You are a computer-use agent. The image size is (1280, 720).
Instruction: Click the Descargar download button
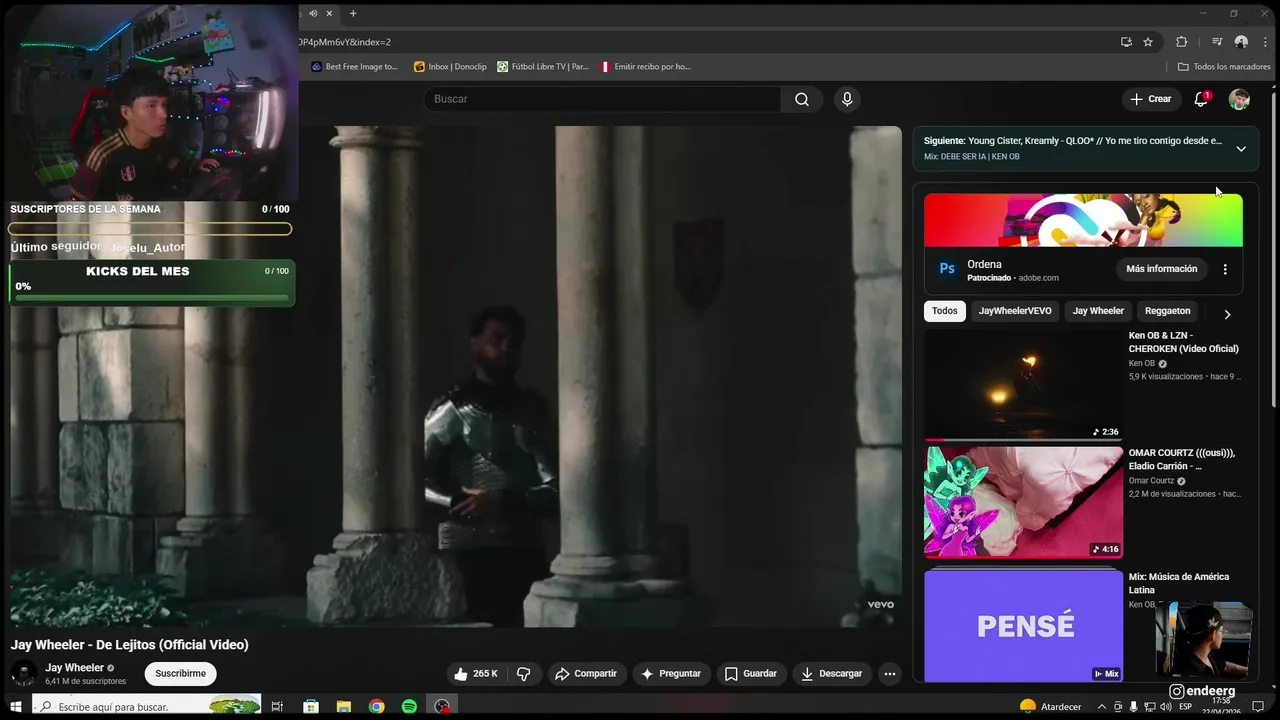click(831, 674)
